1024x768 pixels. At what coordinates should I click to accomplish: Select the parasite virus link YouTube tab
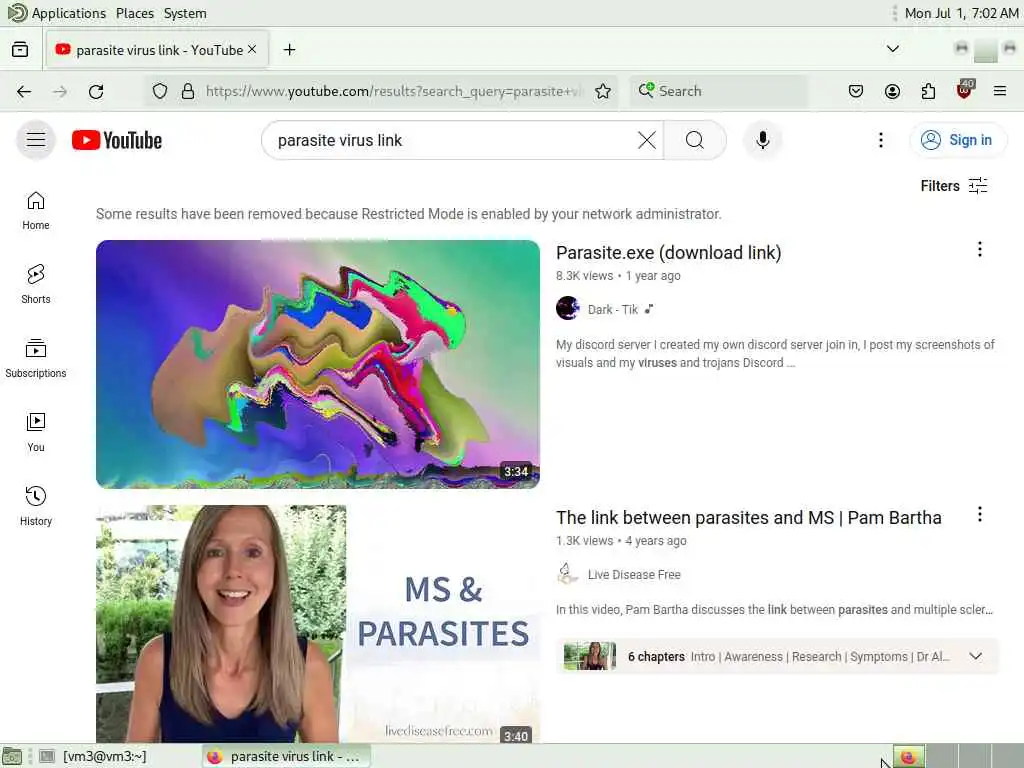pyautogui.click(x=157, y=50)
